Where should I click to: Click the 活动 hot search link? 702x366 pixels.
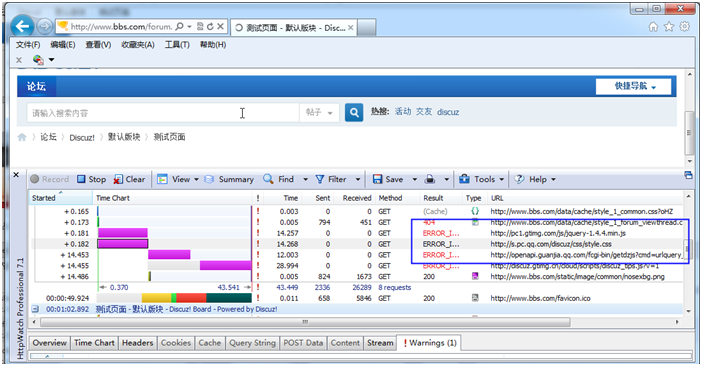pyautogui.click(x=403, y=112)
